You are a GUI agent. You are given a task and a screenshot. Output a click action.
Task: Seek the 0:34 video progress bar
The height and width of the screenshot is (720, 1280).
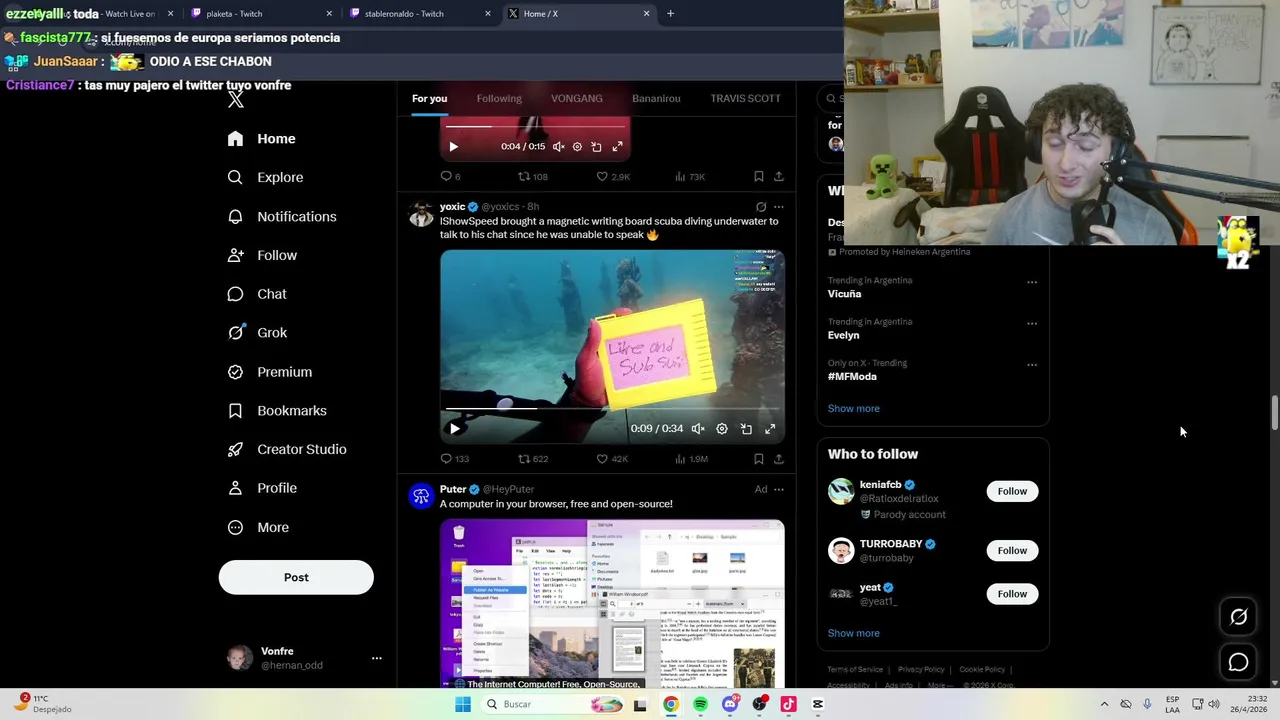tap(612, 408)
